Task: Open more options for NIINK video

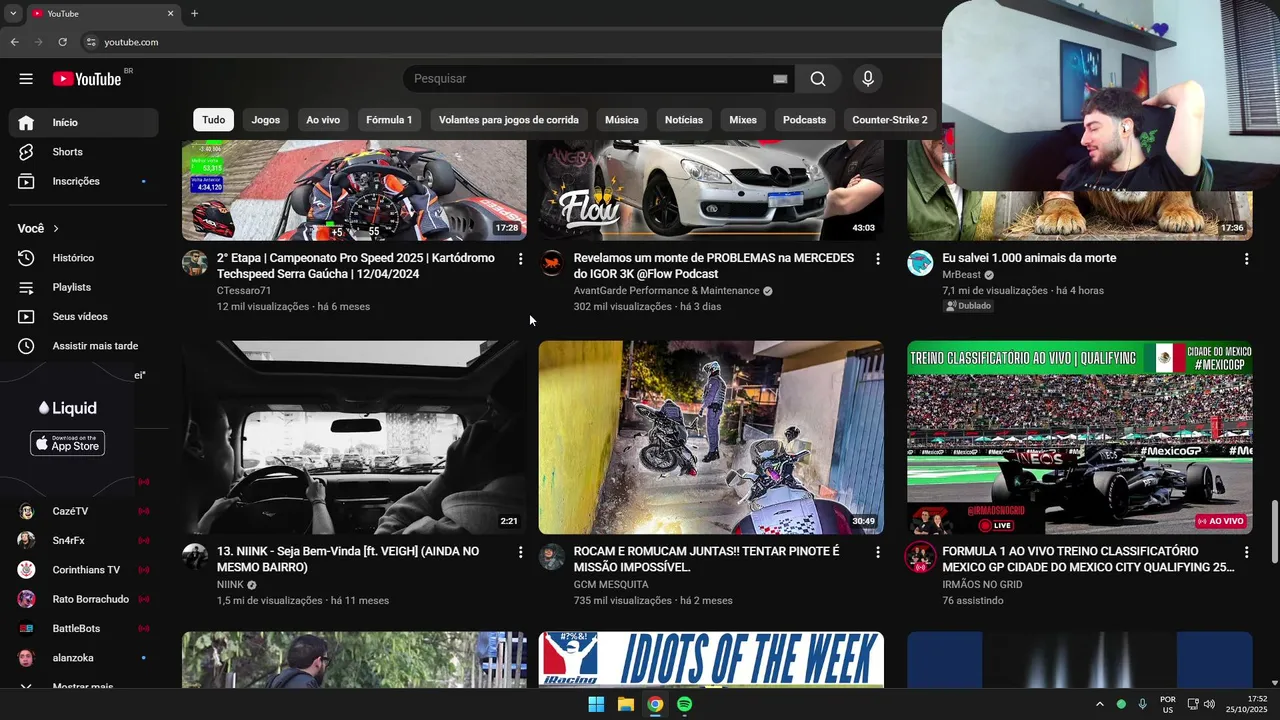Action: pos(520,552)
